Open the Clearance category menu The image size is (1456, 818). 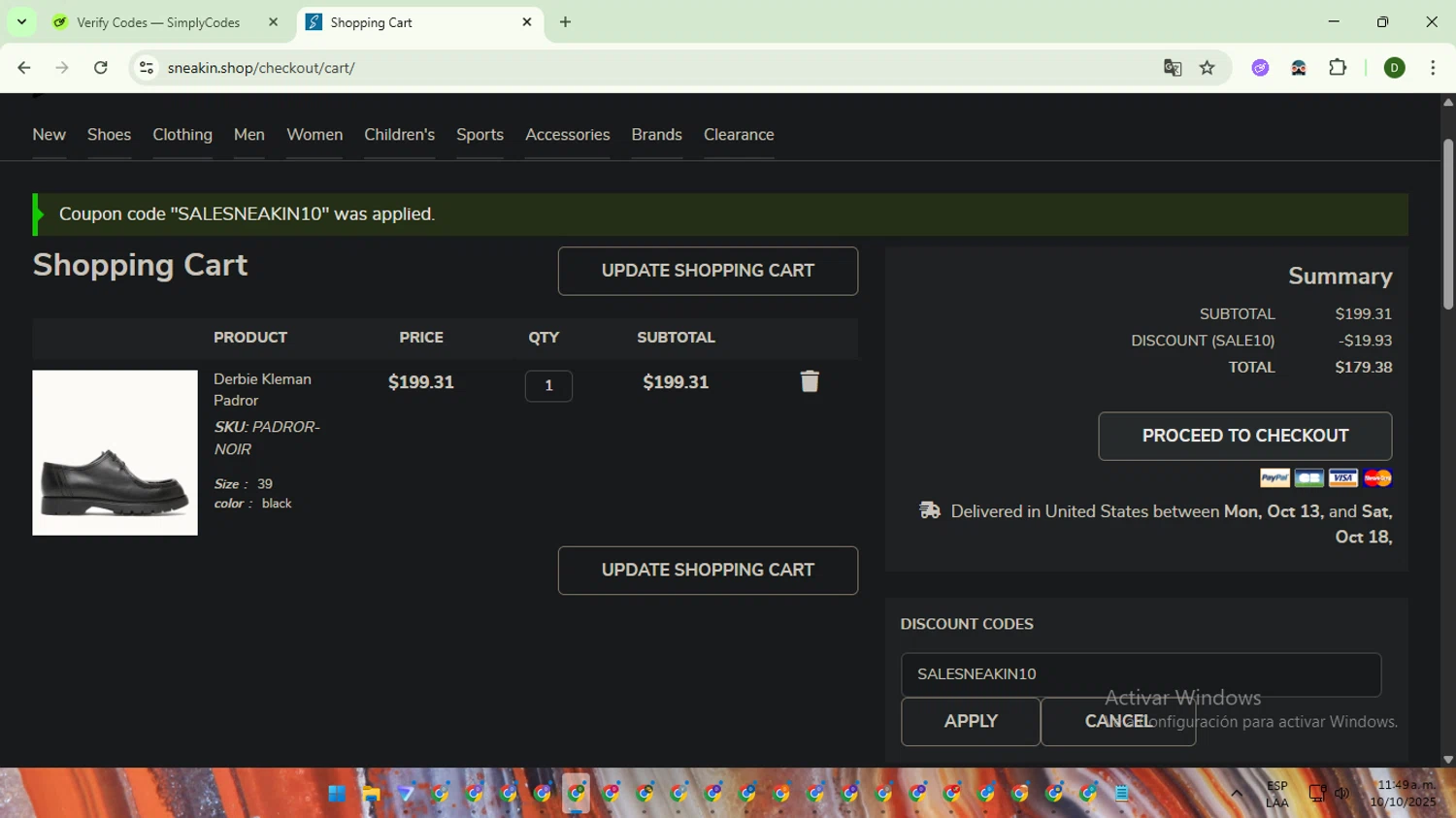tap(739, 135)
